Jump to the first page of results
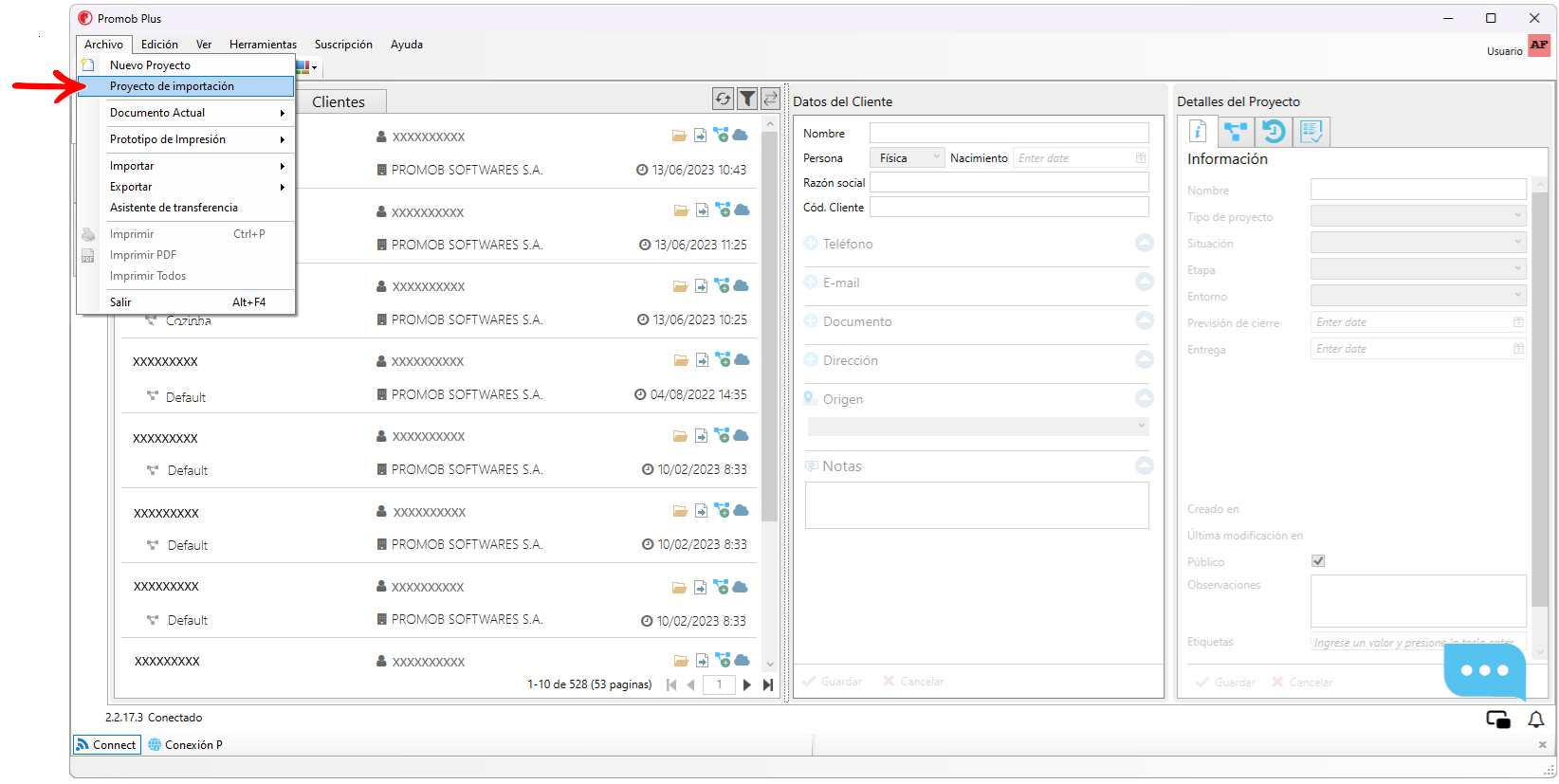The height and width of the screenshot is (784, 1559). coord(671,684)
